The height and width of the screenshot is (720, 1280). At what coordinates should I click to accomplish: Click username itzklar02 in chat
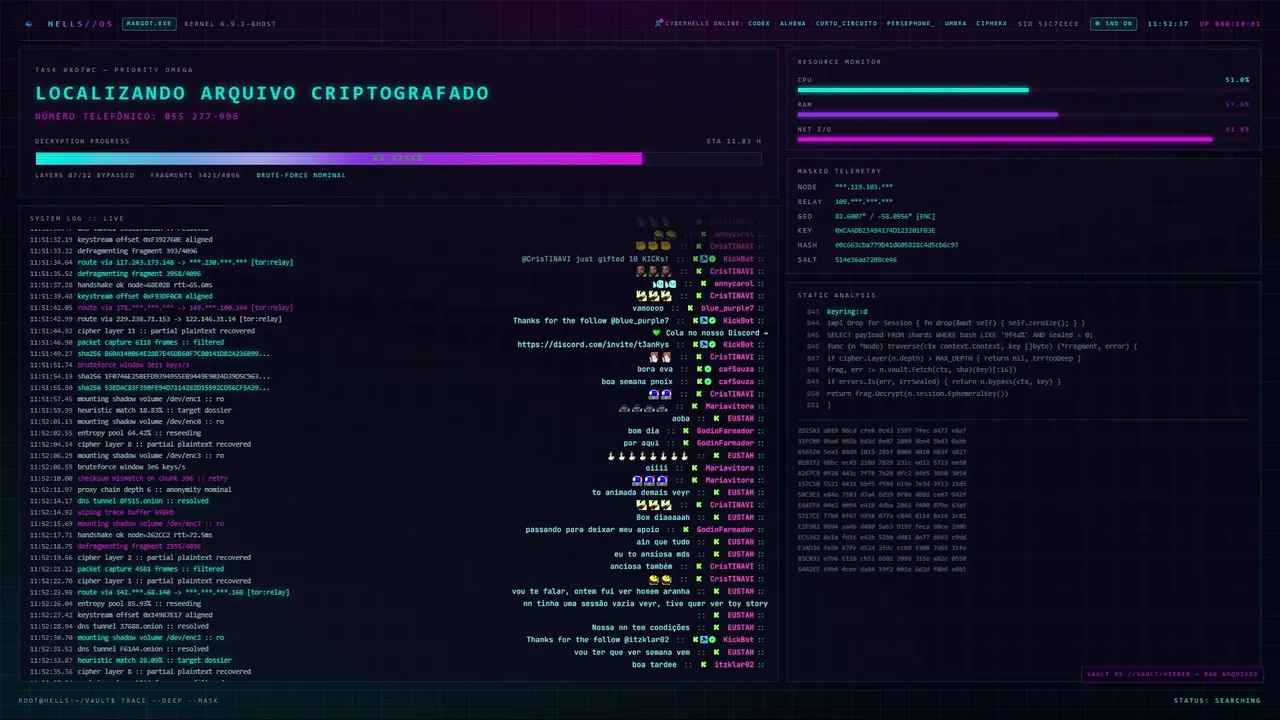coord(735,664)
